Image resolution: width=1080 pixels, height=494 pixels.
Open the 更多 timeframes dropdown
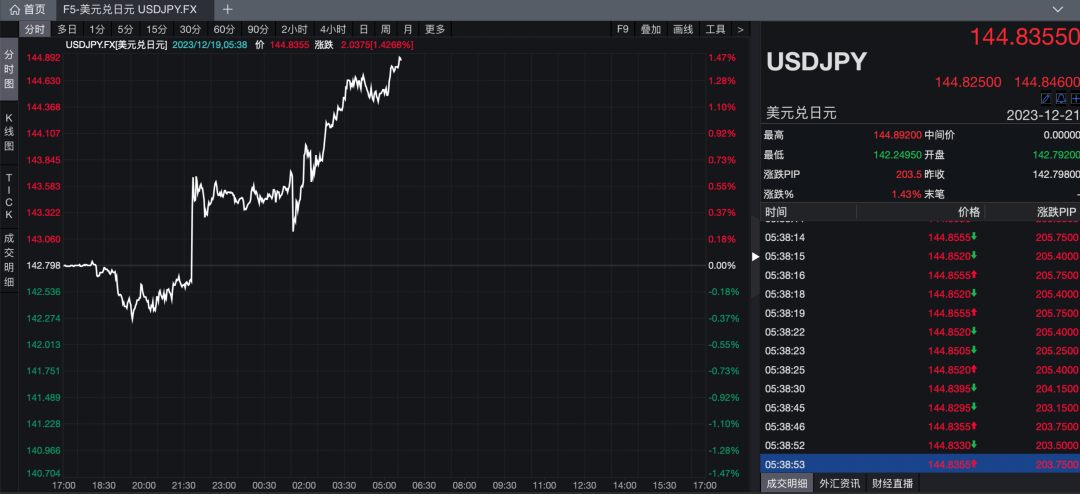click(x=435, y=29)
